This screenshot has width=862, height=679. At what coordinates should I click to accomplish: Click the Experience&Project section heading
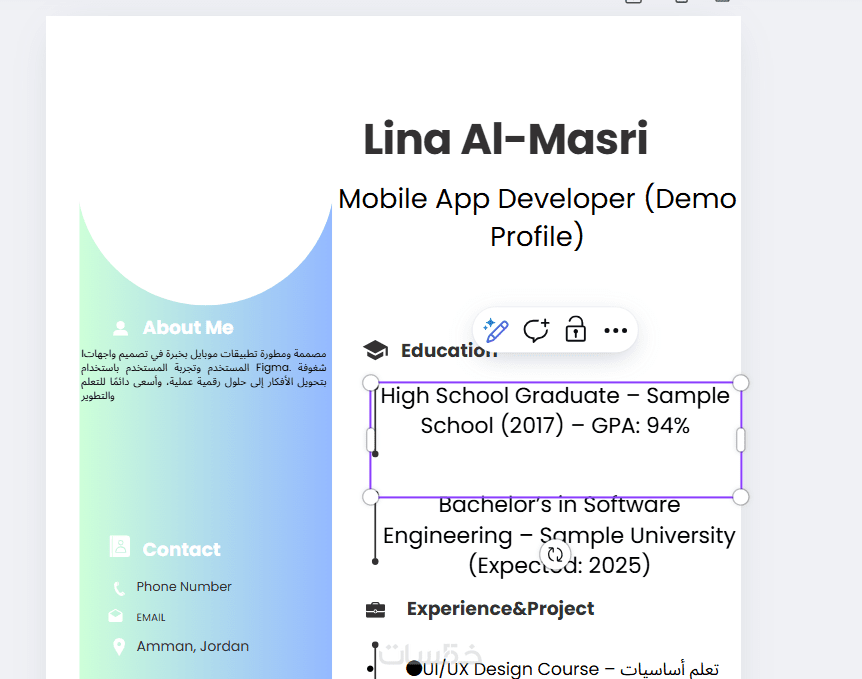coord(500,609)
